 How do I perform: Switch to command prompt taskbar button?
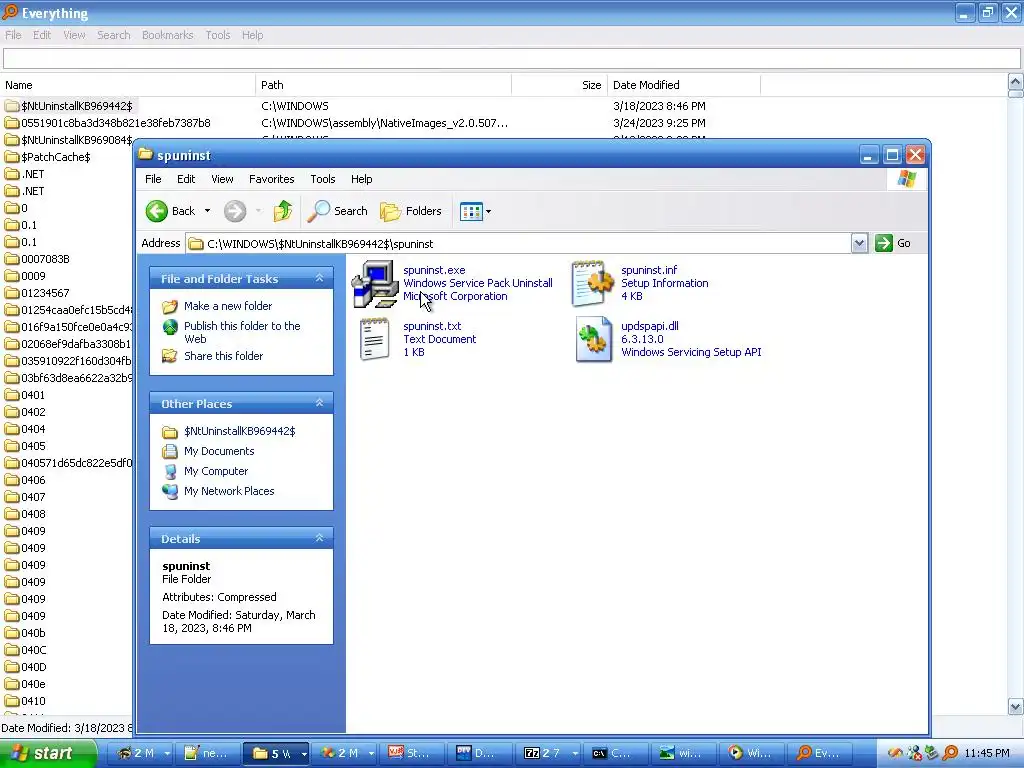(x=617, y=753)
